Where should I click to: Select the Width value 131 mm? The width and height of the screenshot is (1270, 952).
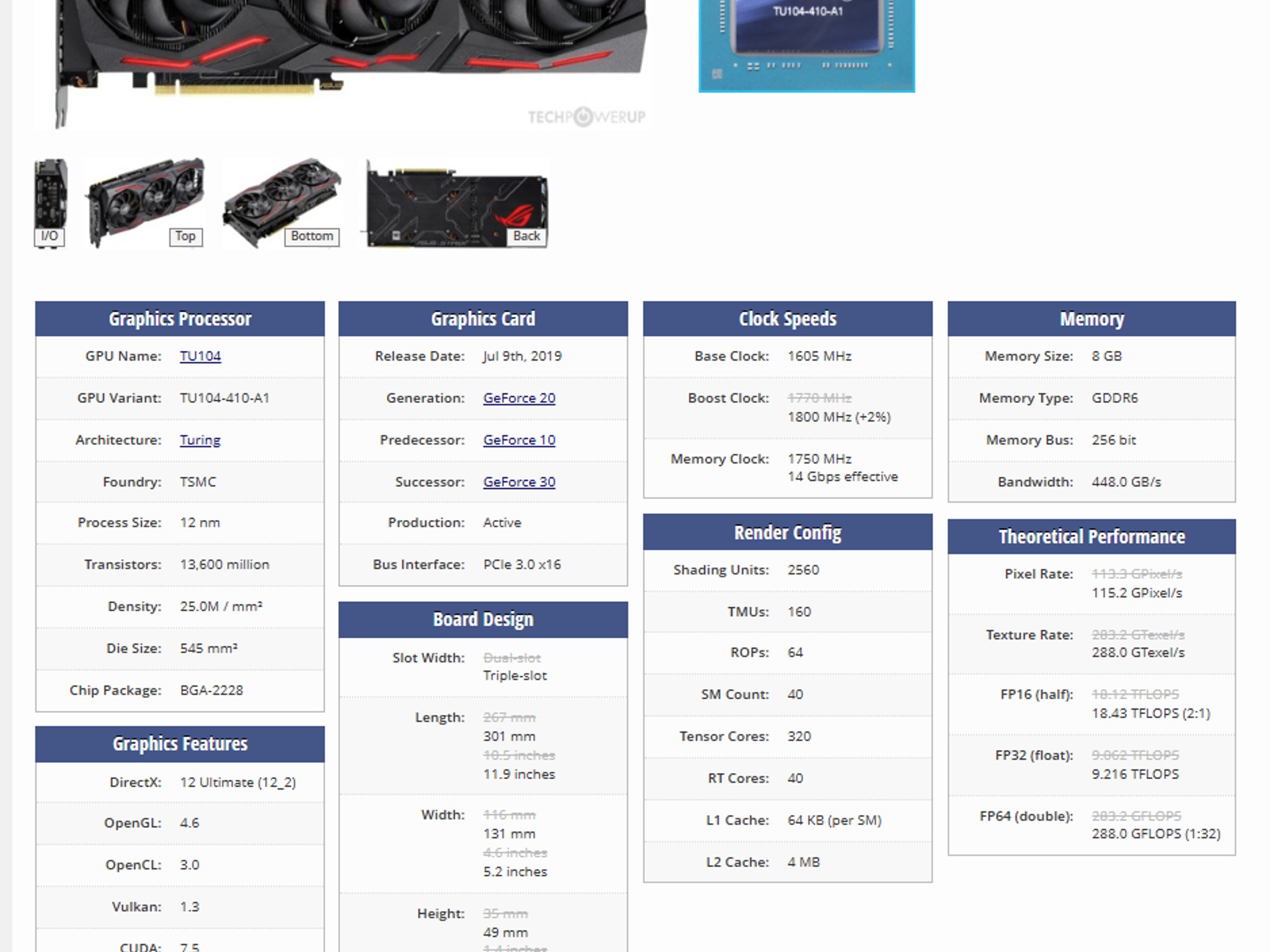508,834
